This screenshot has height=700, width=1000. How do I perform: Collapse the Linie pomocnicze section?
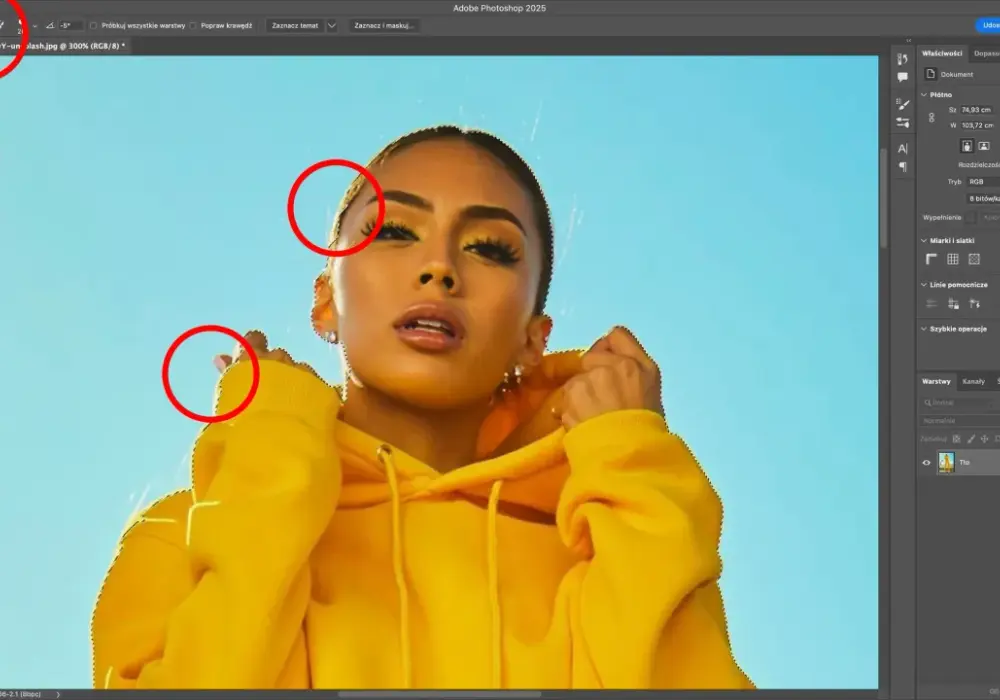(923, 284)
